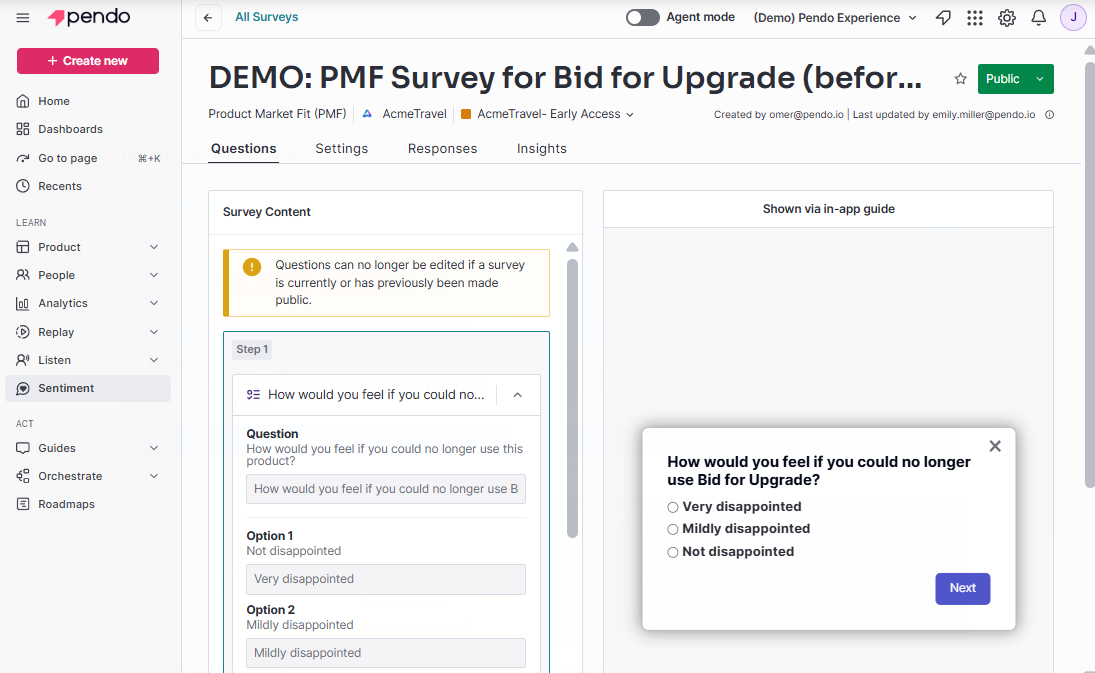Screen dimensions: 1095x673
Task: Click the main page scrollbar thumb
Action: pos(1089,274)
